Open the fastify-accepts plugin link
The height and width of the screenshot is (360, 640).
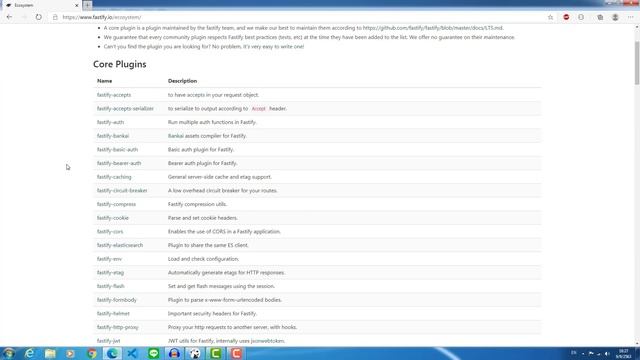(x=114, y=95)
